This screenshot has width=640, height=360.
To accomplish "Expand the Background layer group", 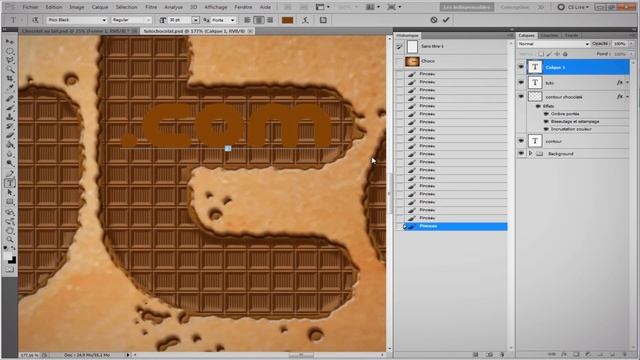I will pyautogui.click(x=530, y=153).
